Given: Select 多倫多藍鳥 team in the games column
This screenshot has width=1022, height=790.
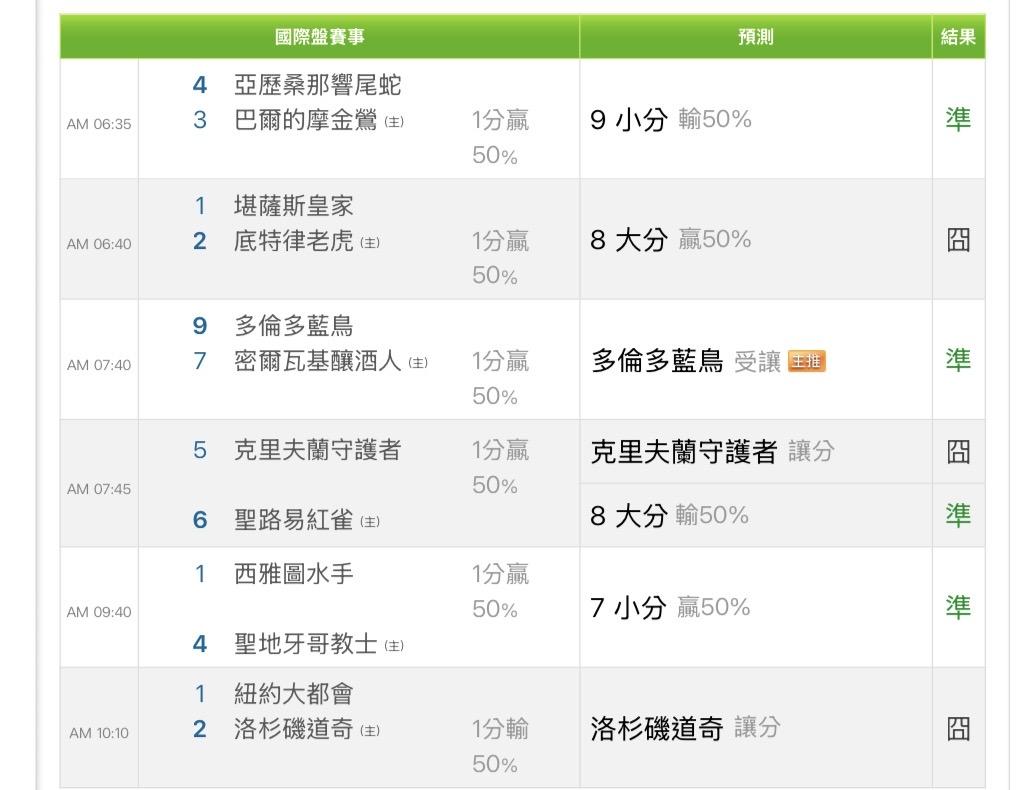Looking at the screenshot, I should (x=293, y=326).
